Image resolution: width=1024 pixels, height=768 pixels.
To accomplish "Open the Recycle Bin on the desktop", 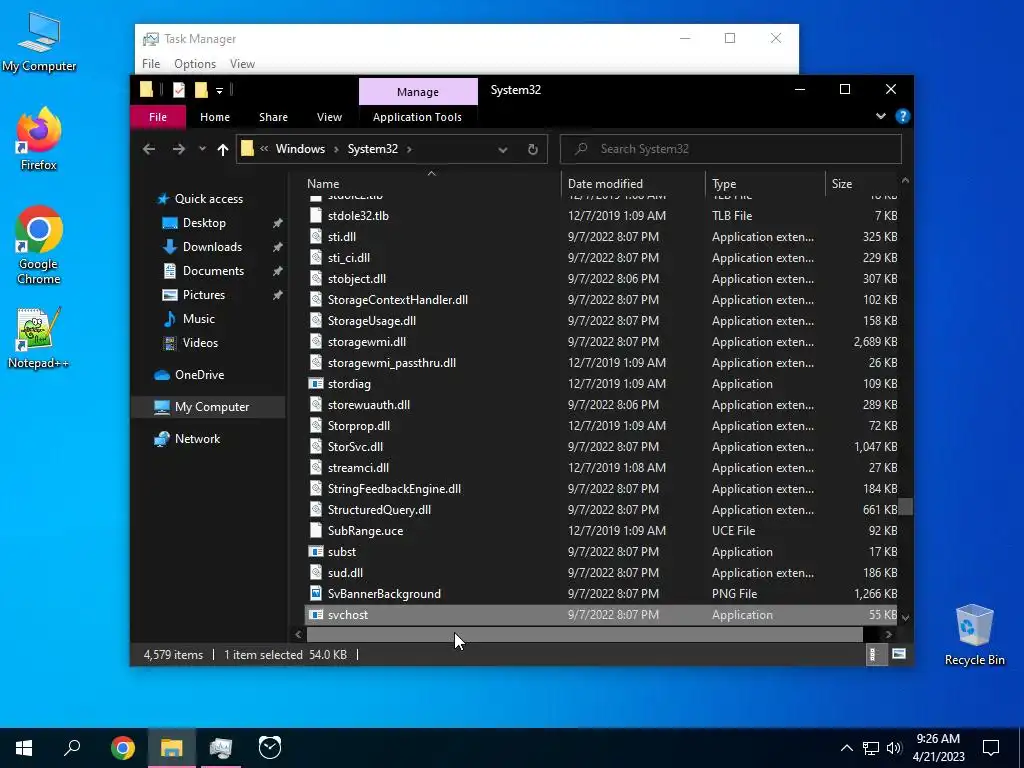I will click(x=974, y=635).
